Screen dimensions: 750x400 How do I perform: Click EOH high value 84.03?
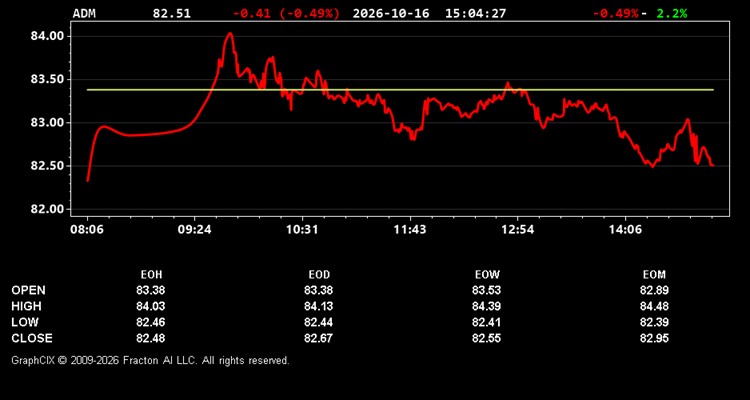(x=151, y=306)
